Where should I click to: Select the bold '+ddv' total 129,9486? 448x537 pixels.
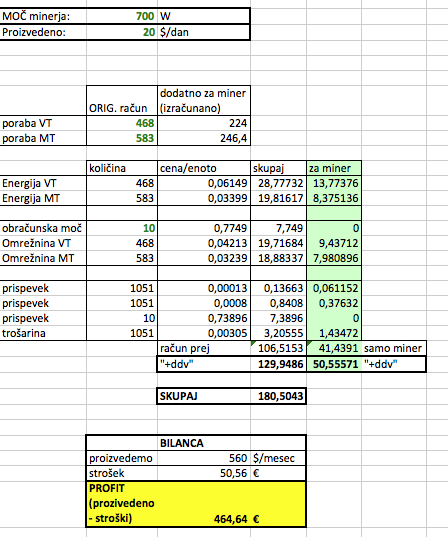(x=278, y=364)
